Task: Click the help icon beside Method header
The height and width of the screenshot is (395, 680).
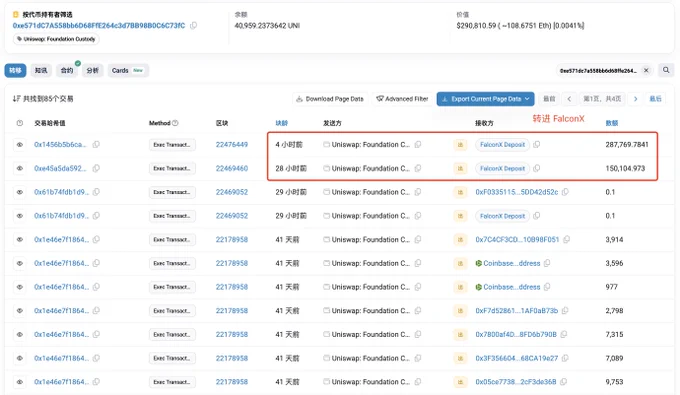Action: [175, 123]
